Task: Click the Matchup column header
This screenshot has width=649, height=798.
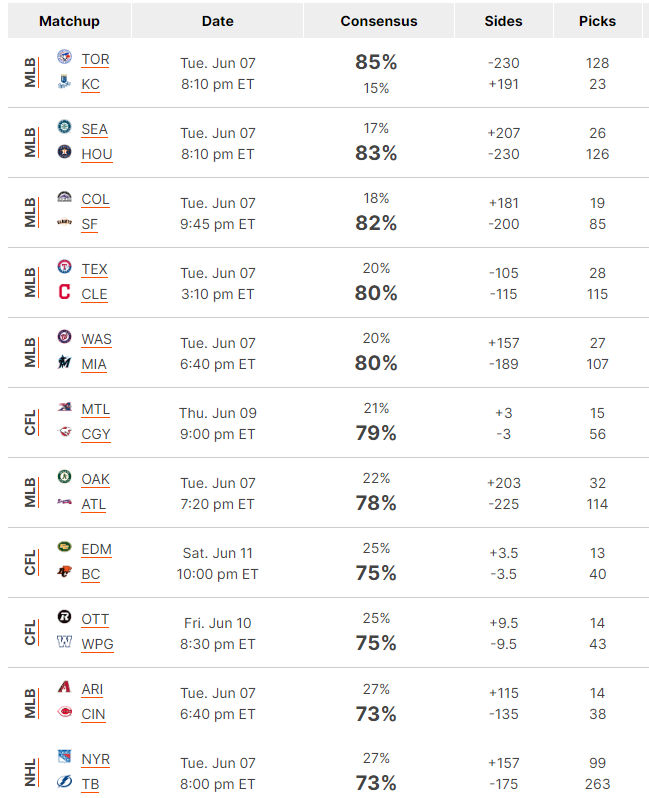Action: [69, 21]
